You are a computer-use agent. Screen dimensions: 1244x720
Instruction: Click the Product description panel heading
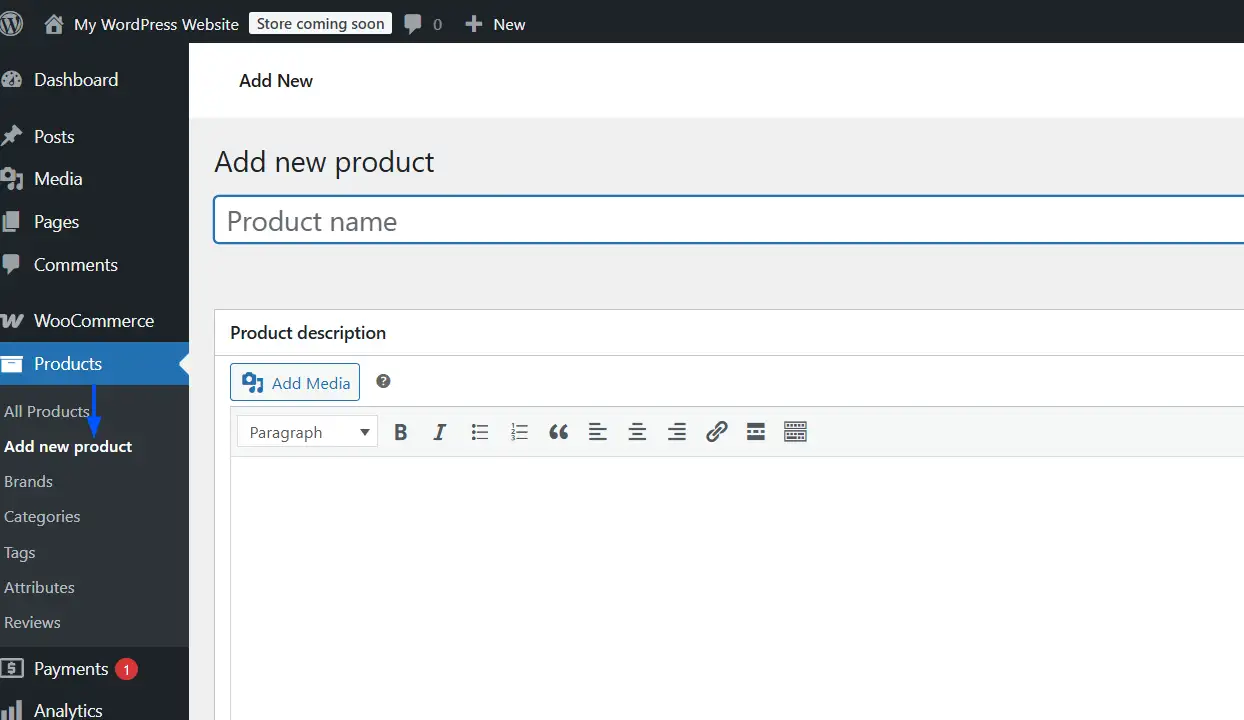[308, 333]
